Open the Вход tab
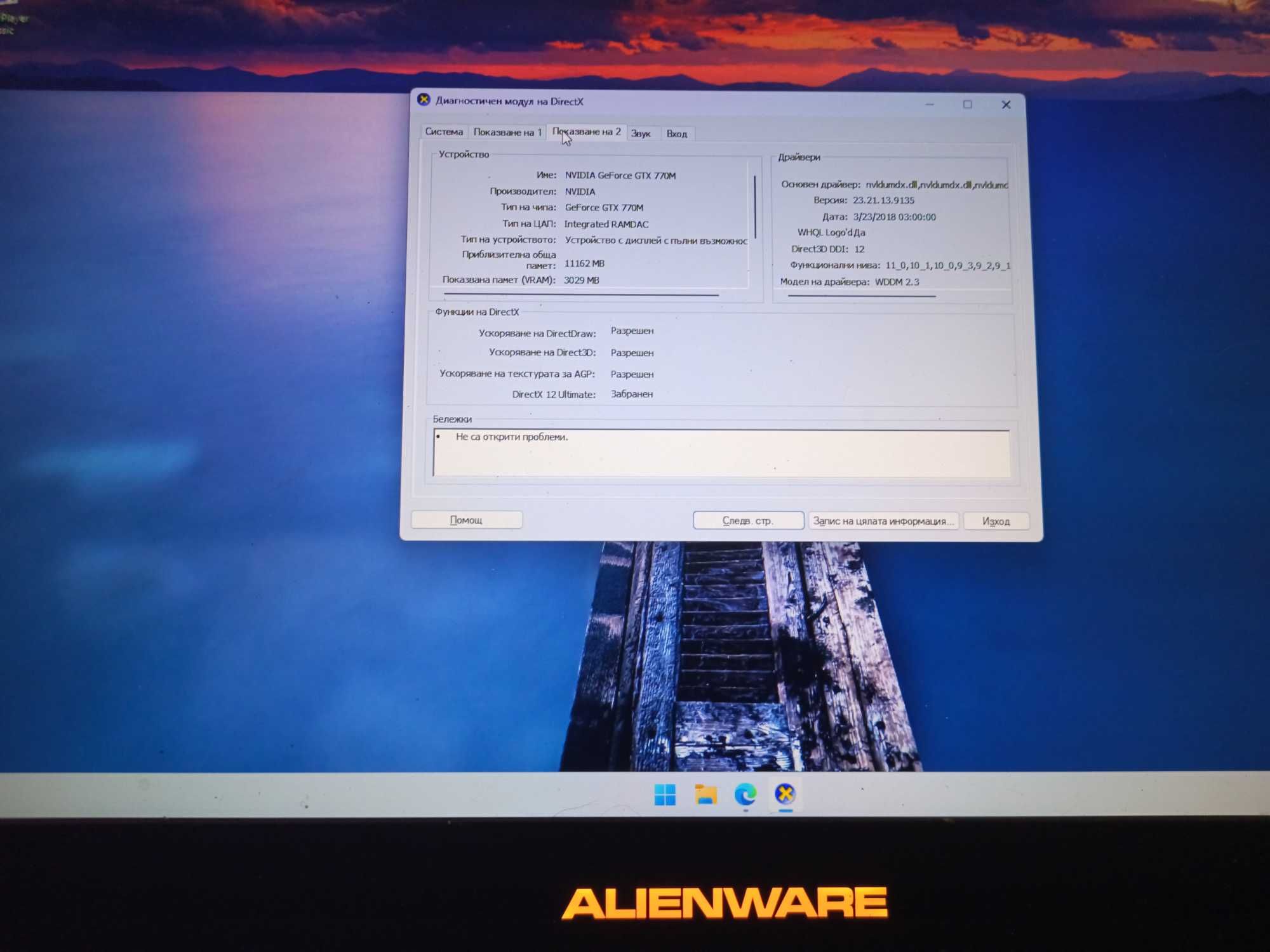This screenshot has width=1270, height=952. (x=677, y=134)
